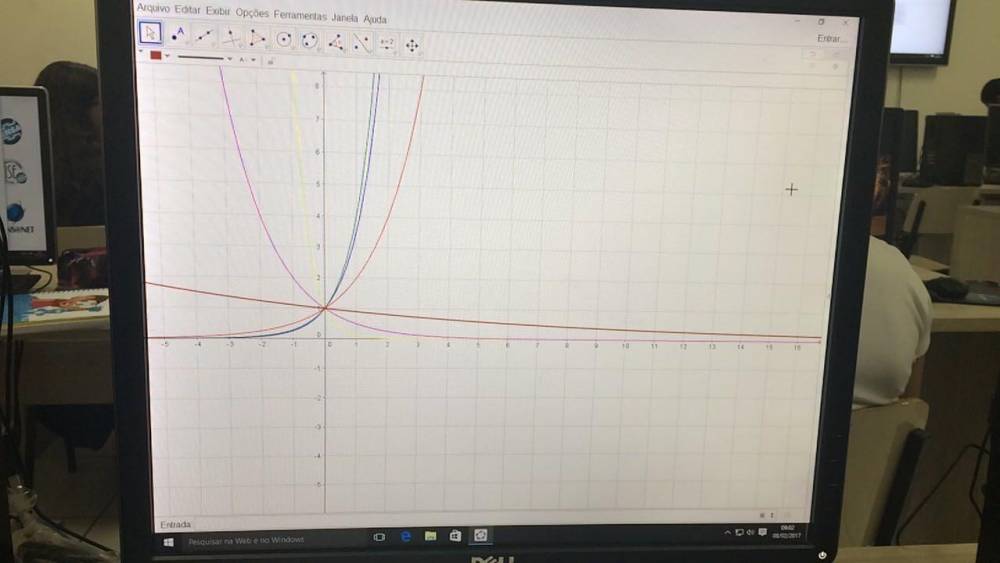The width and height of the screenshot is (1000, 563).
Task: Select the Move Graphics View tool
Action: click(x=412, y=44)
